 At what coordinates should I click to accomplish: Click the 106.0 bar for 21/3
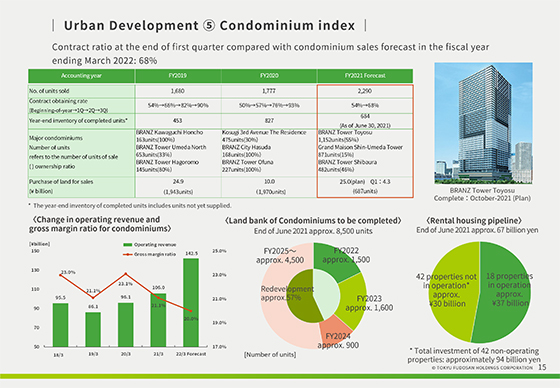tap(158, 320)
